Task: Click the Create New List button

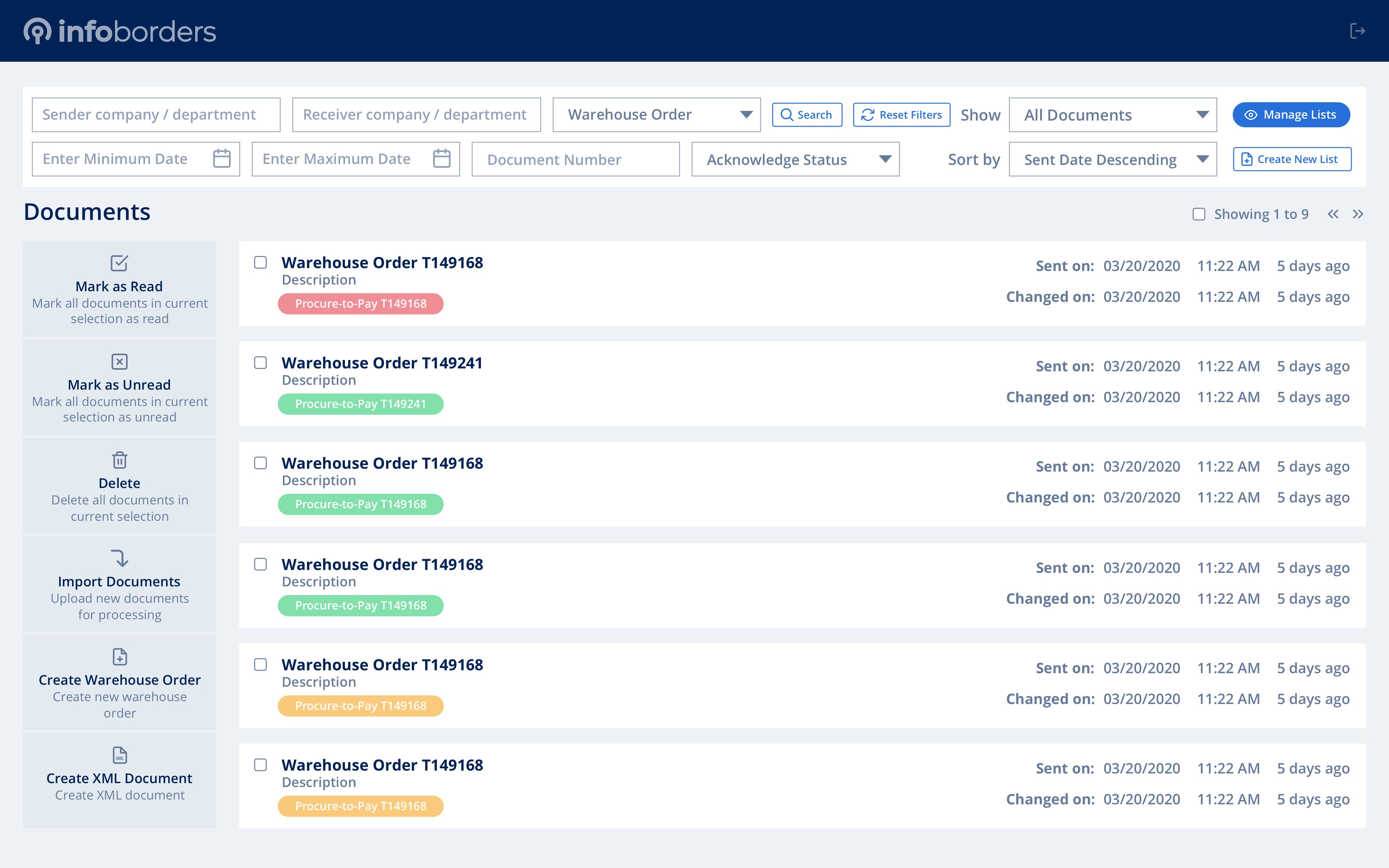Action: point(1292,159)
